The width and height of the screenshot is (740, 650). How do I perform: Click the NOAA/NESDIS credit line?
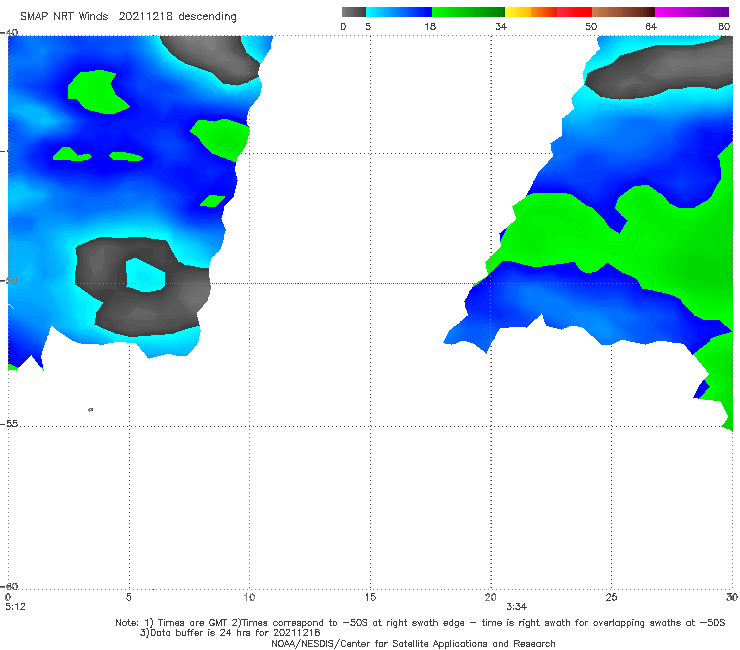(413, 643)
